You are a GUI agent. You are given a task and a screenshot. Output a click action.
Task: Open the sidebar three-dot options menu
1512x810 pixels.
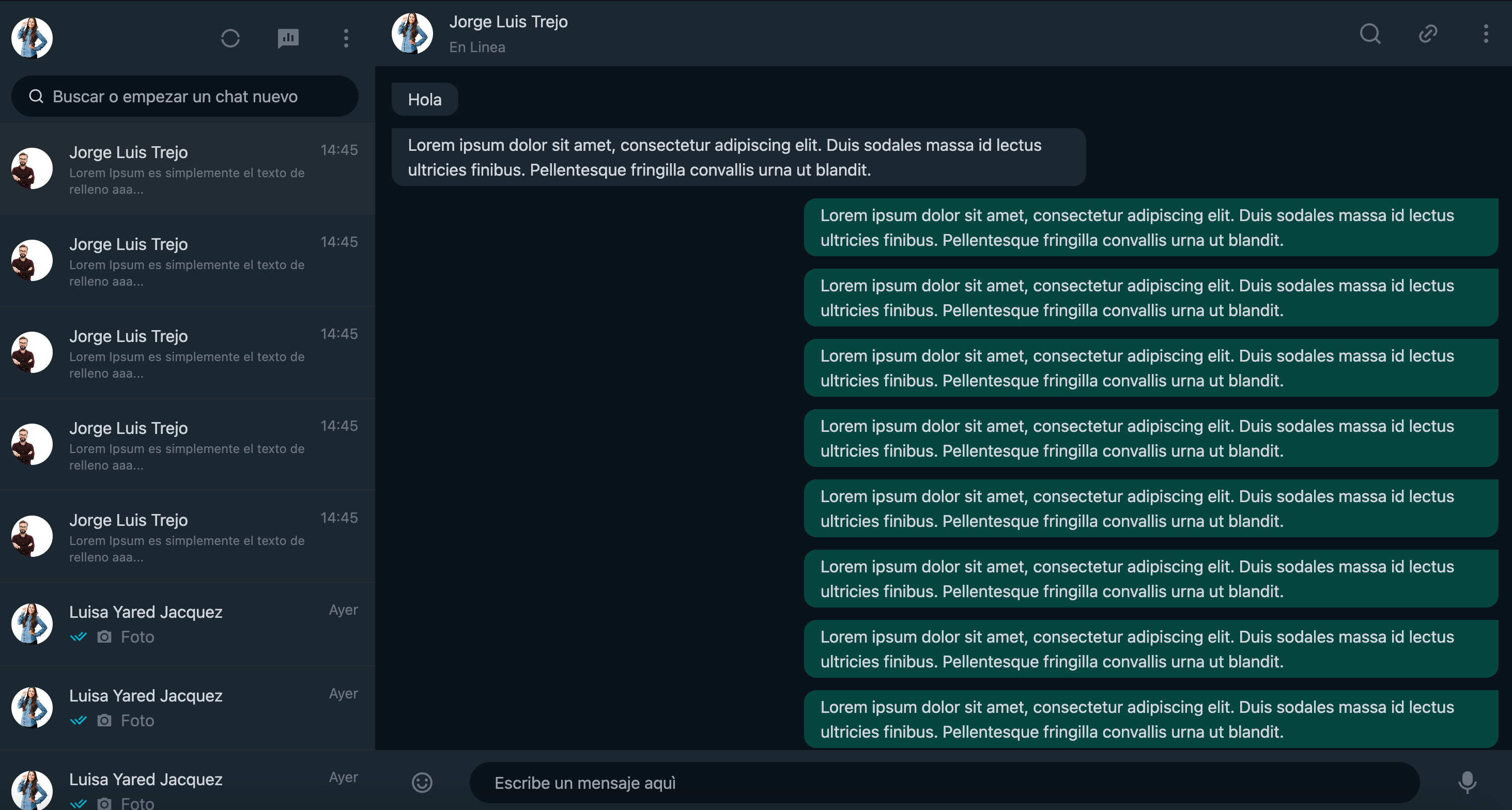pyautogui.click(x=346, y=38)
